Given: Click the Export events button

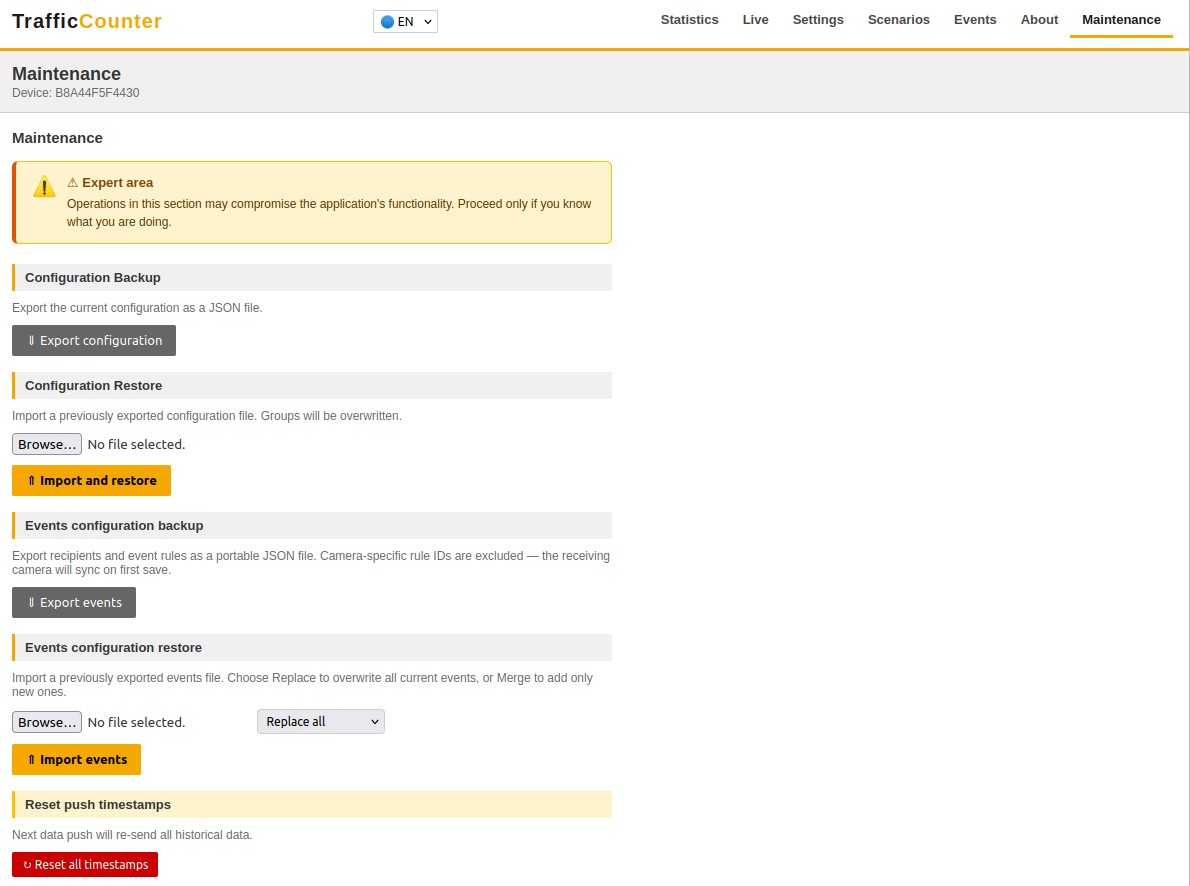Looking at the screenshot, I should click(74, 602).
